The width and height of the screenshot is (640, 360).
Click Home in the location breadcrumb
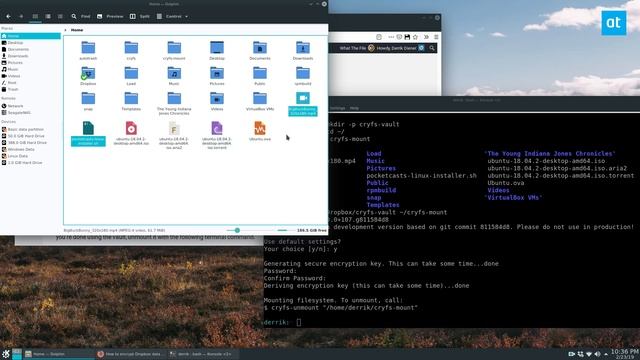(x=77, y=30)
